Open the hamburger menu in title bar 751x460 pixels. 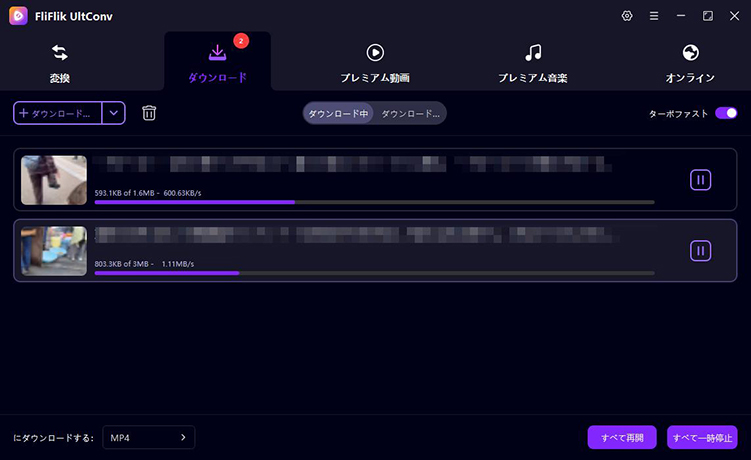click(x=654, y=16)
